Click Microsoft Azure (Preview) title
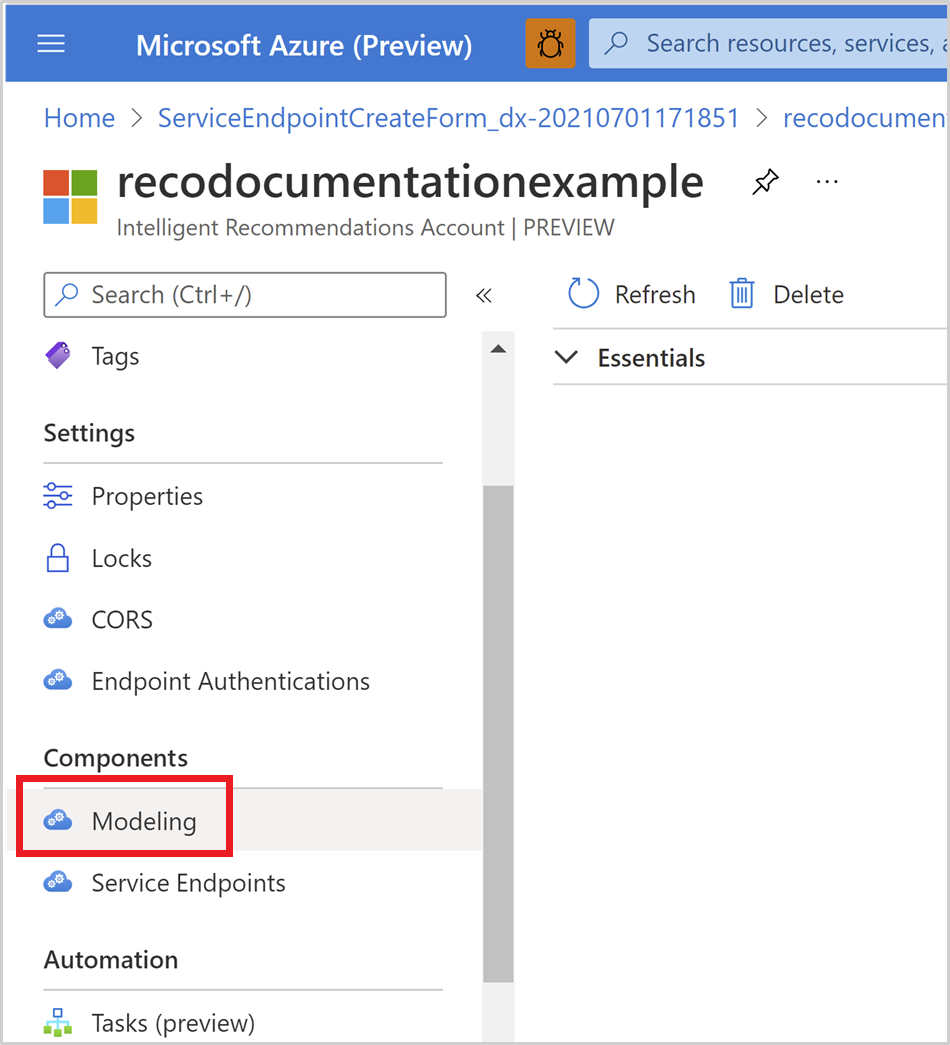The image size is (950, 1045). point(304,45)
